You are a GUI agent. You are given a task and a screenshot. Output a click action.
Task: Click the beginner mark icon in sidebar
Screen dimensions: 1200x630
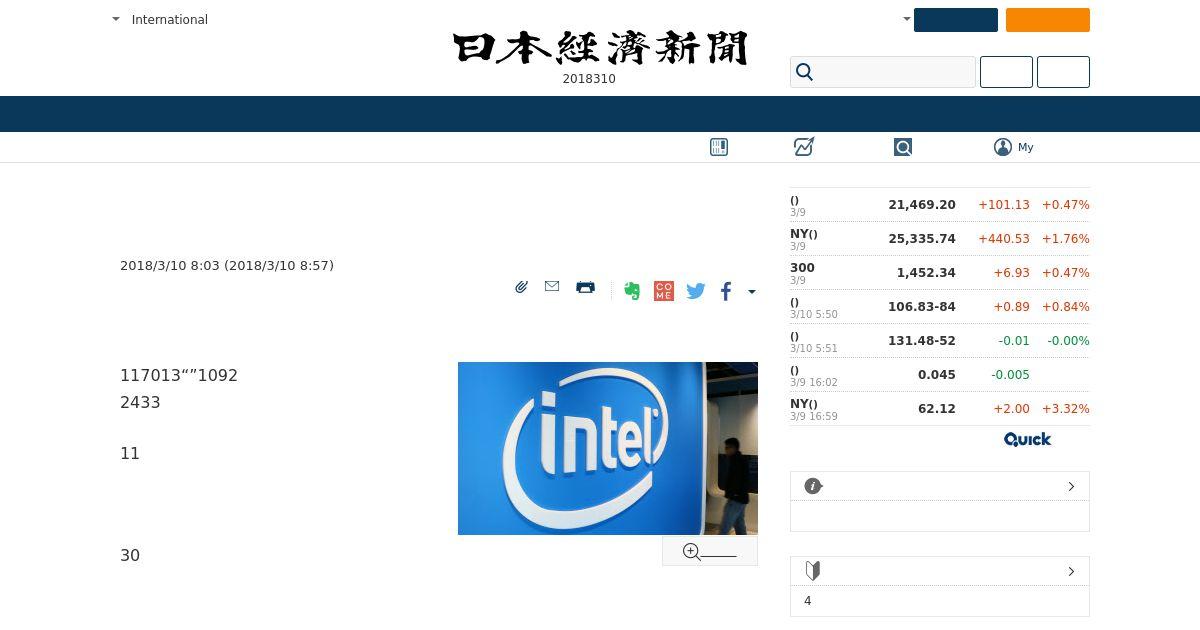tap(813, 571)
